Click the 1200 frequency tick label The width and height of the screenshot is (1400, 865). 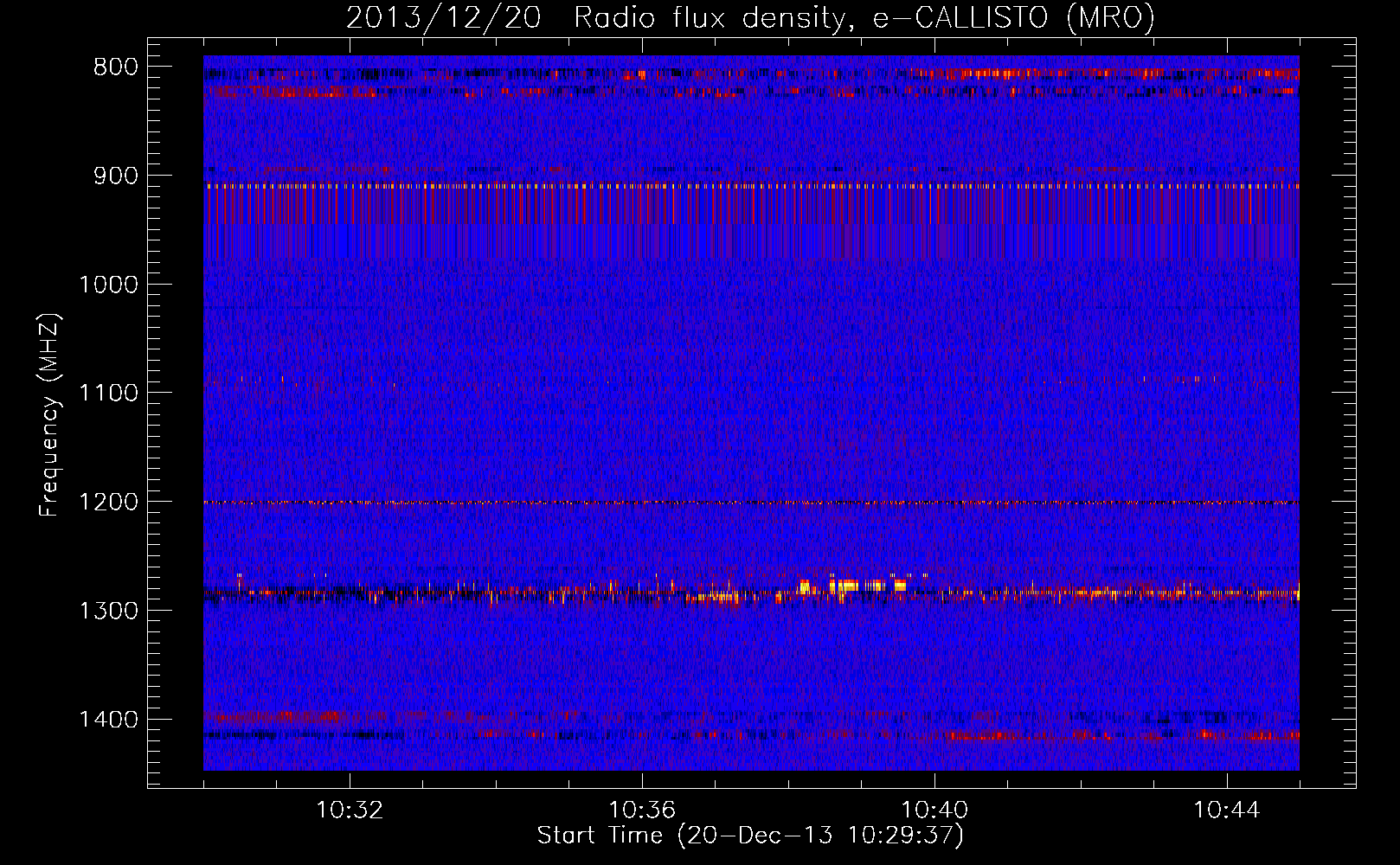tap(109, 502)
